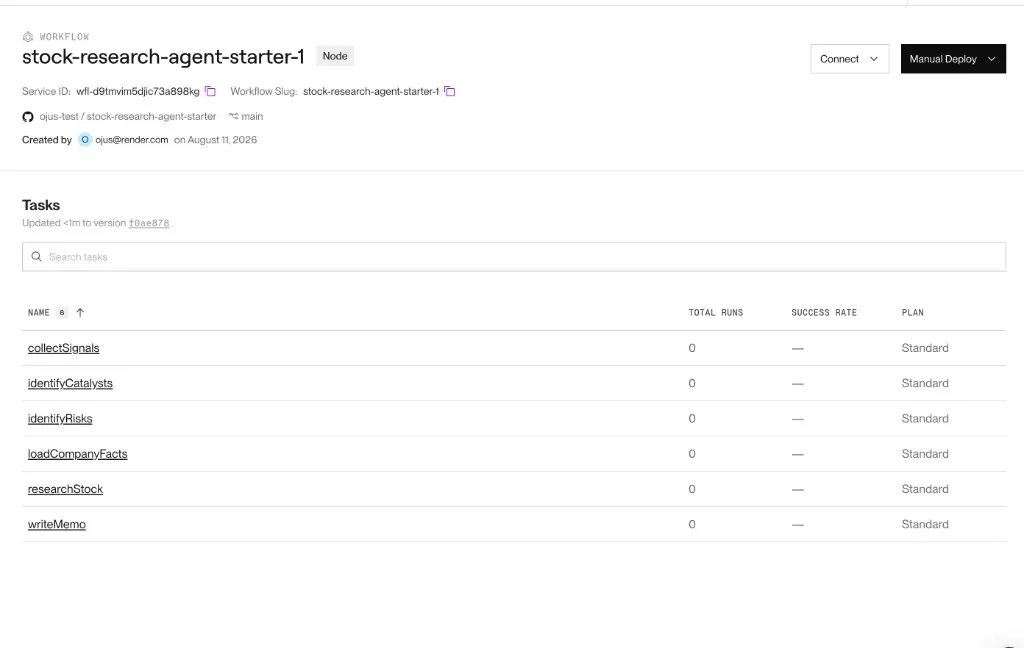Click Standard plan in collectSignals row
This screenshot has height=648, width=1024.
tap(925, 348)
